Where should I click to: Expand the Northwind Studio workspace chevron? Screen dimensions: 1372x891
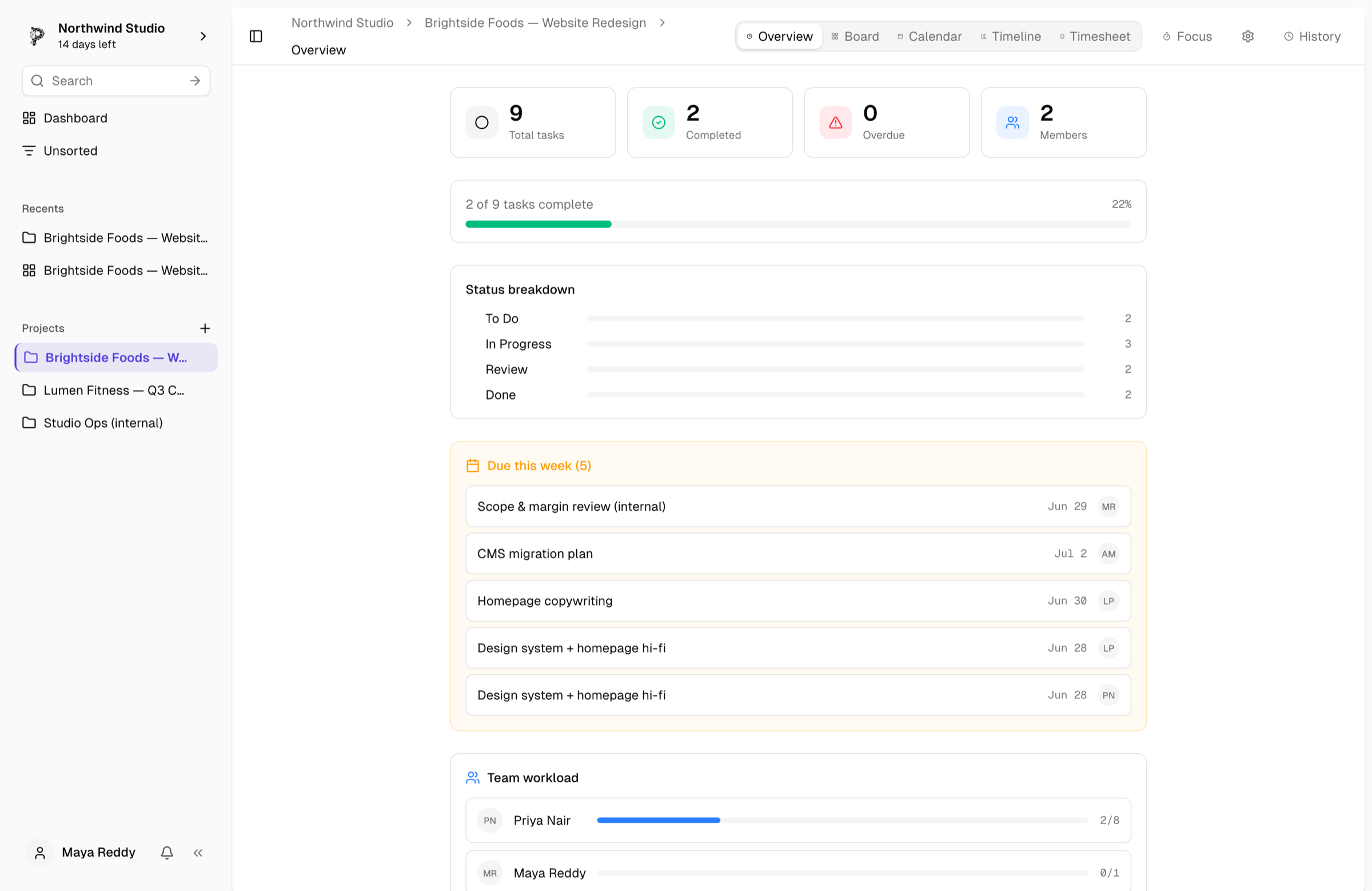click(203, 36)
